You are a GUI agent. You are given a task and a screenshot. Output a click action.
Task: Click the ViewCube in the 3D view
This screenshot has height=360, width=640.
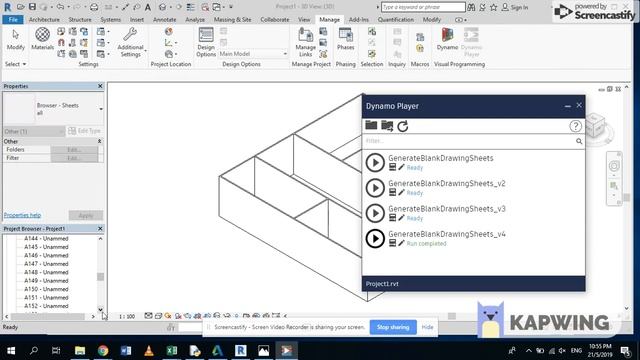[596, 127]
